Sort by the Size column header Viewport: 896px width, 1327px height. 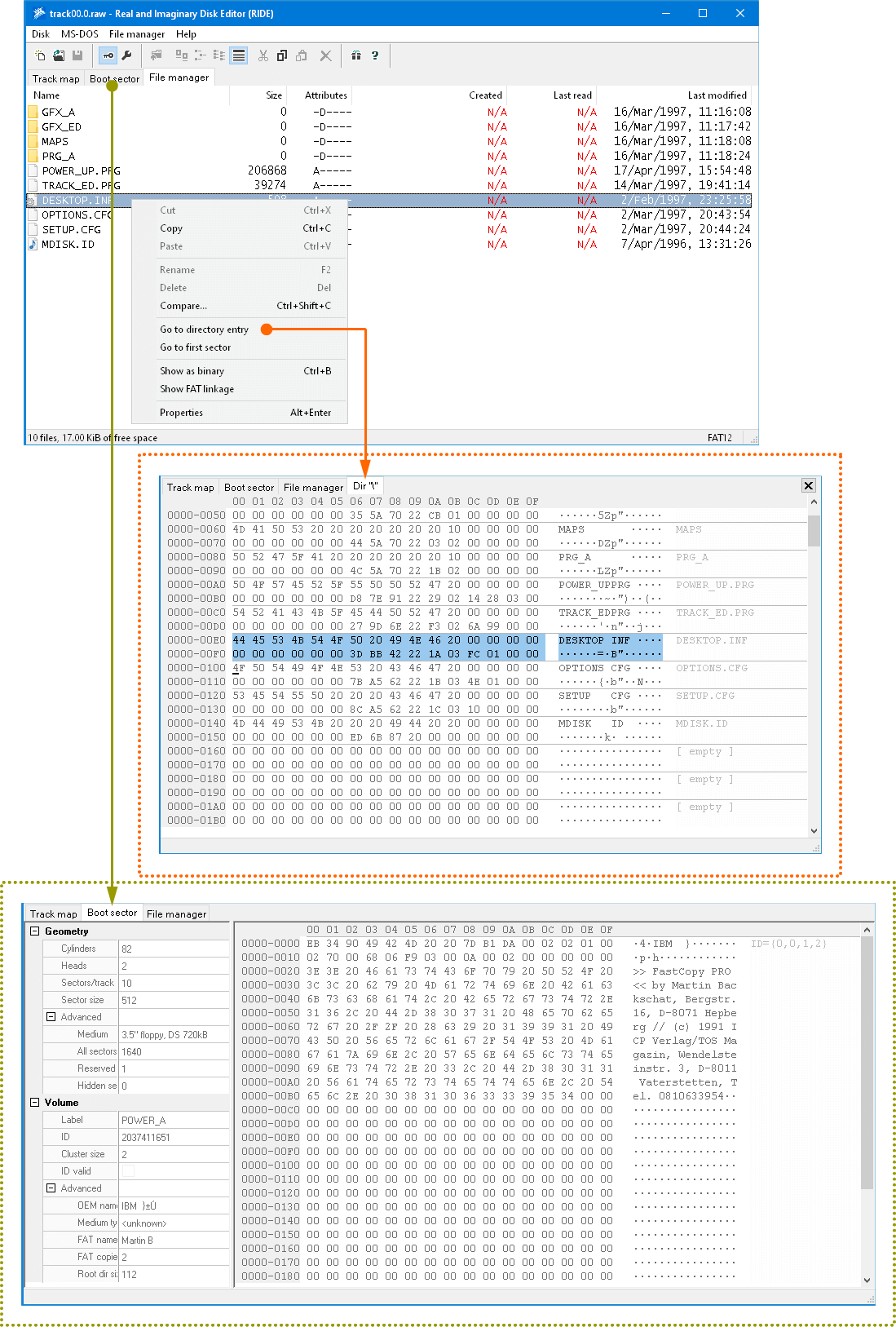pos(258,95)
